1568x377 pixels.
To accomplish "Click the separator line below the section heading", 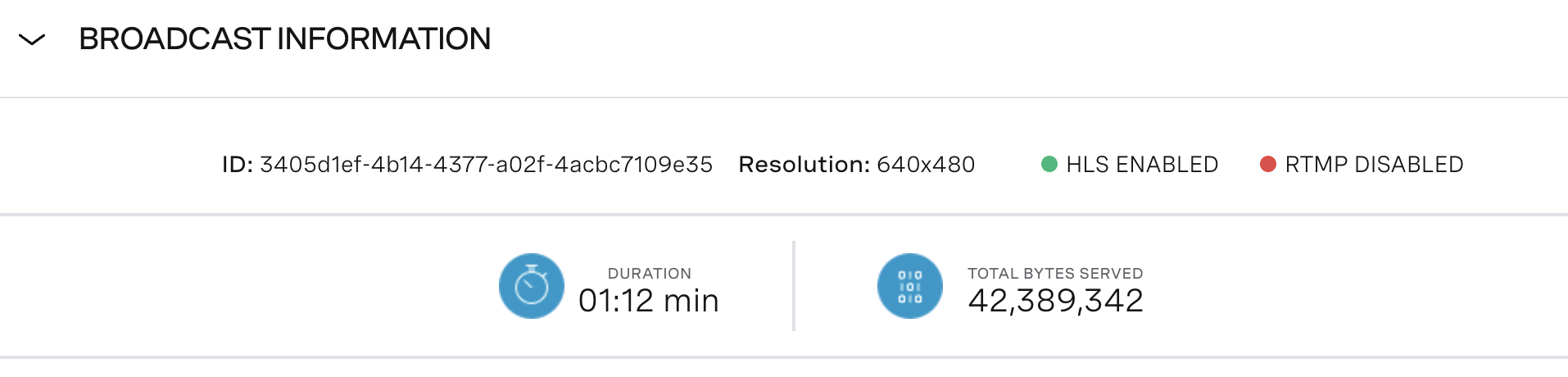I will click(x=784, y=98).
